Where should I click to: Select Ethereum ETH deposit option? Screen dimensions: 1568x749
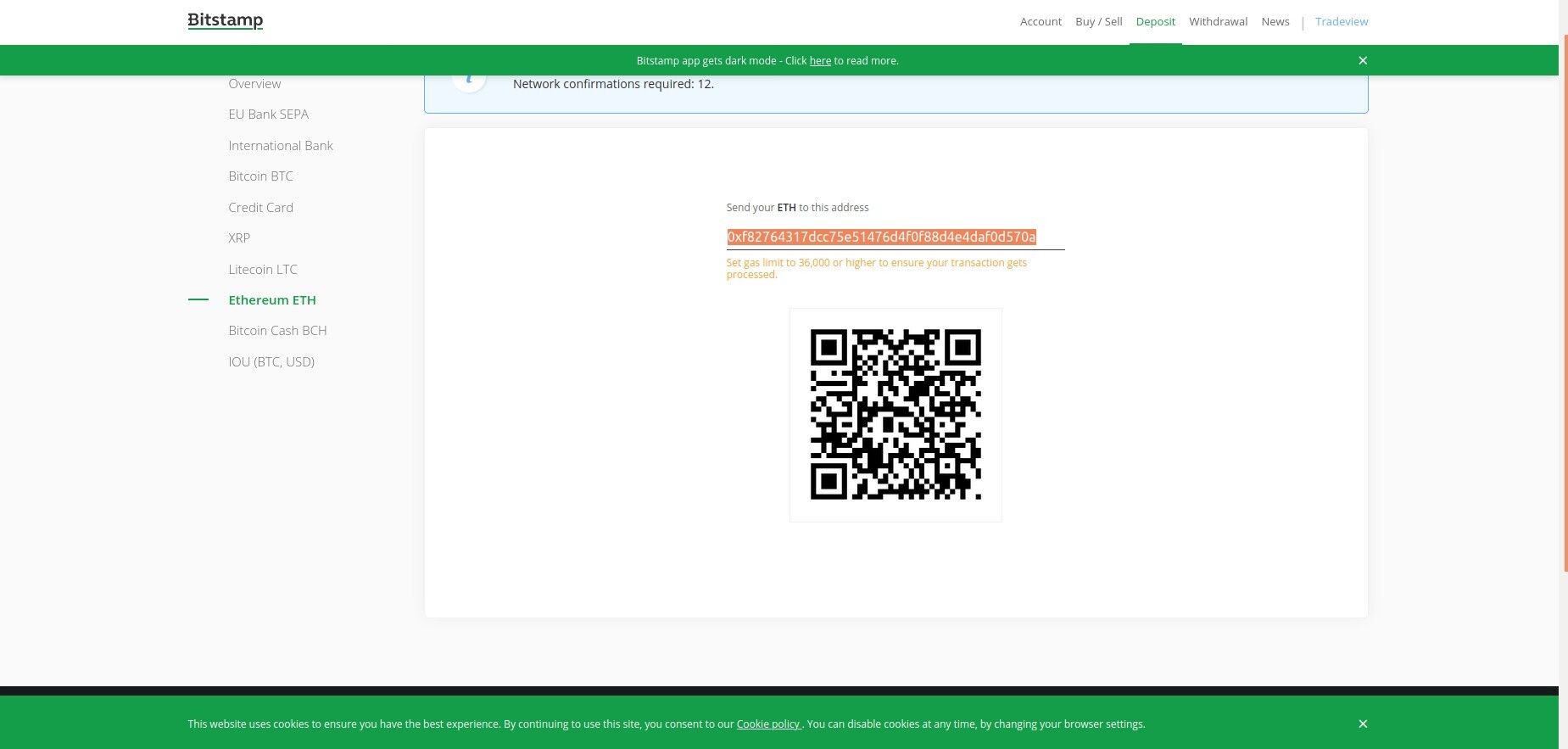(x=272, y=300)
